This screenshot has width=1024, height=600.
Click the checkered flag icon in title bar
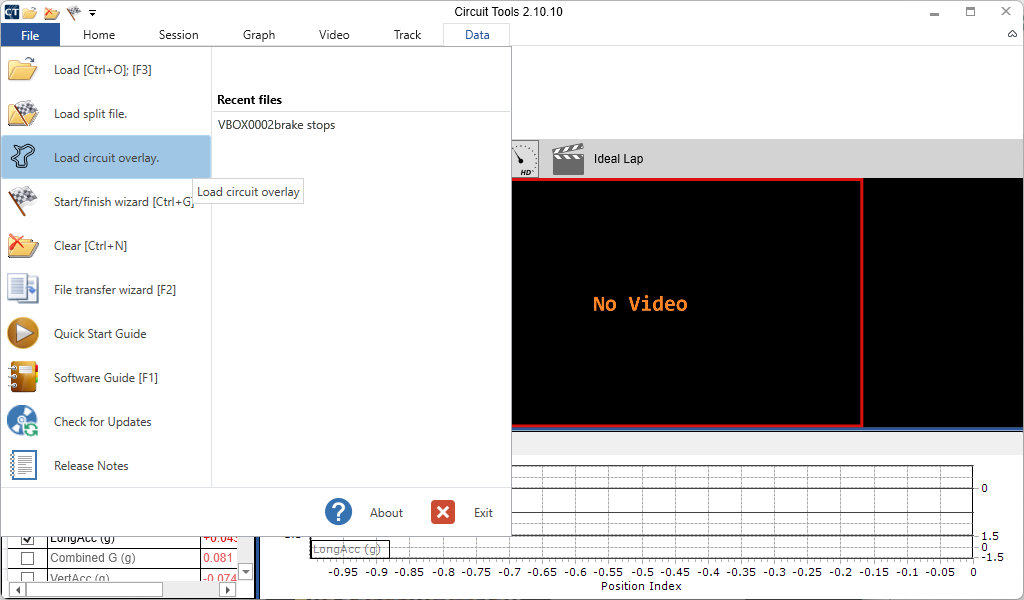coord(74,12)
